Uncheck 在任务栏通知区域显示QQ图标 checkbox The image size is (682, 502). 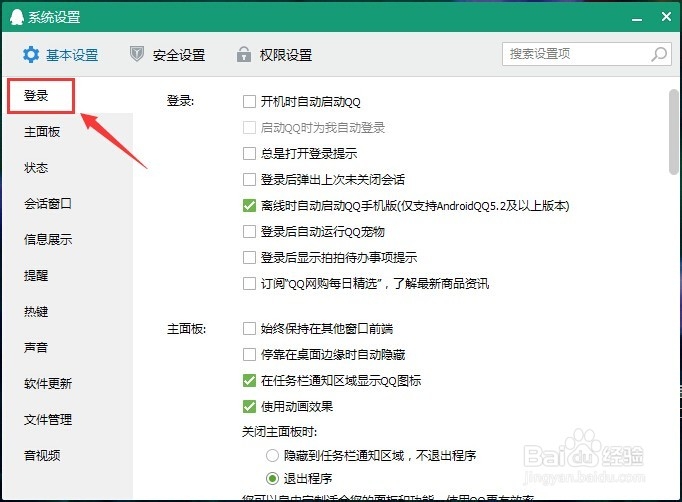249,381
